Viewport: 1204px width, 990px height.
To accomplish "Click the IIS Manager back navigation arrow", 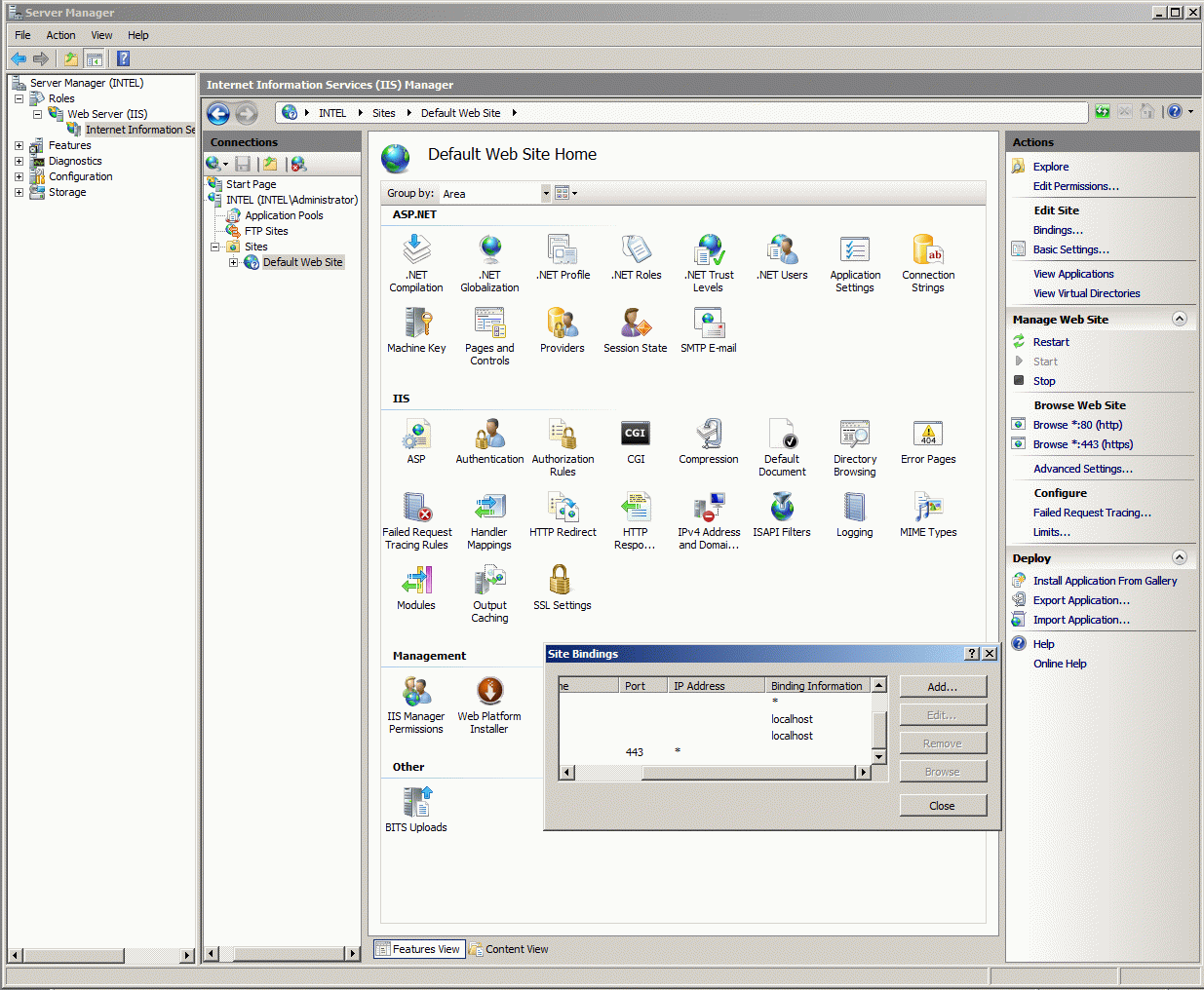I will pos(218,114).
